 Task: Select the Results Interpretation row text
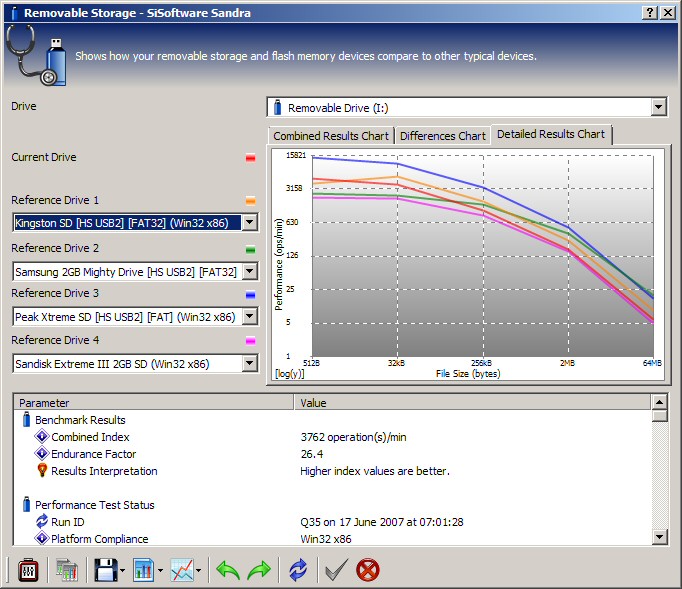coord(104,471)
